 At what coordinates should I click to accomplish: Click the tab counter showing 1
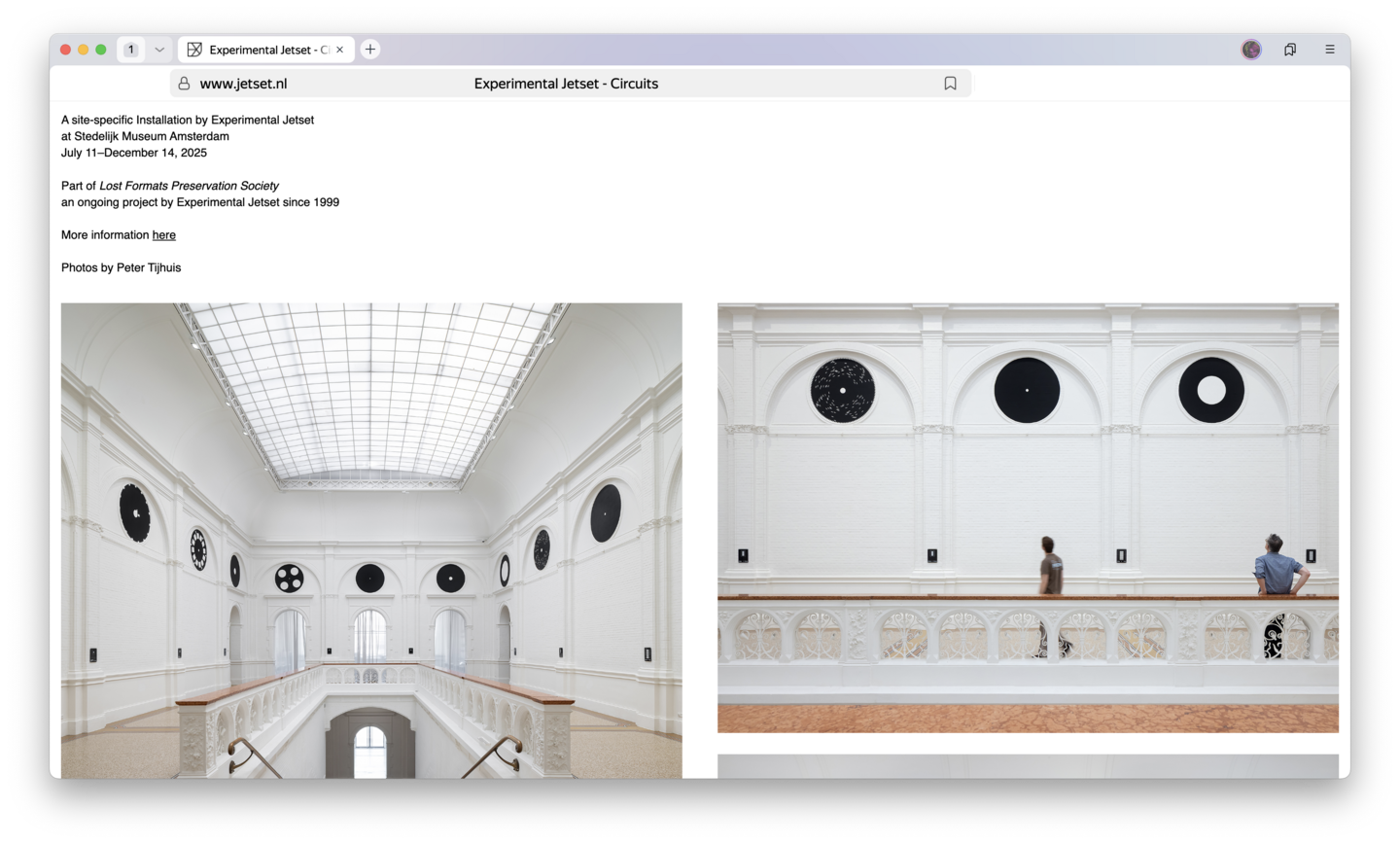(x=131, y=50)
